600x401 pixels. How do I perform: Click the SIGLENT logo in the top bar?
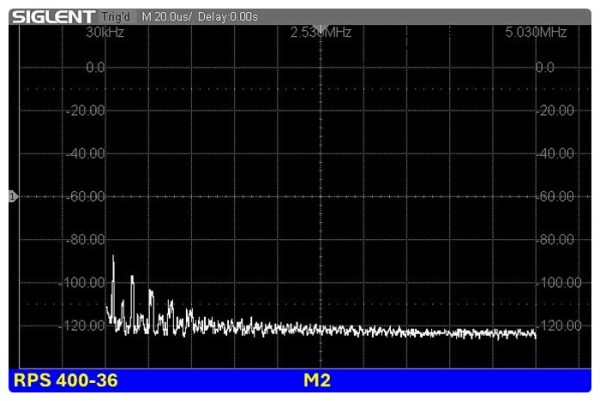coord(54,16)
